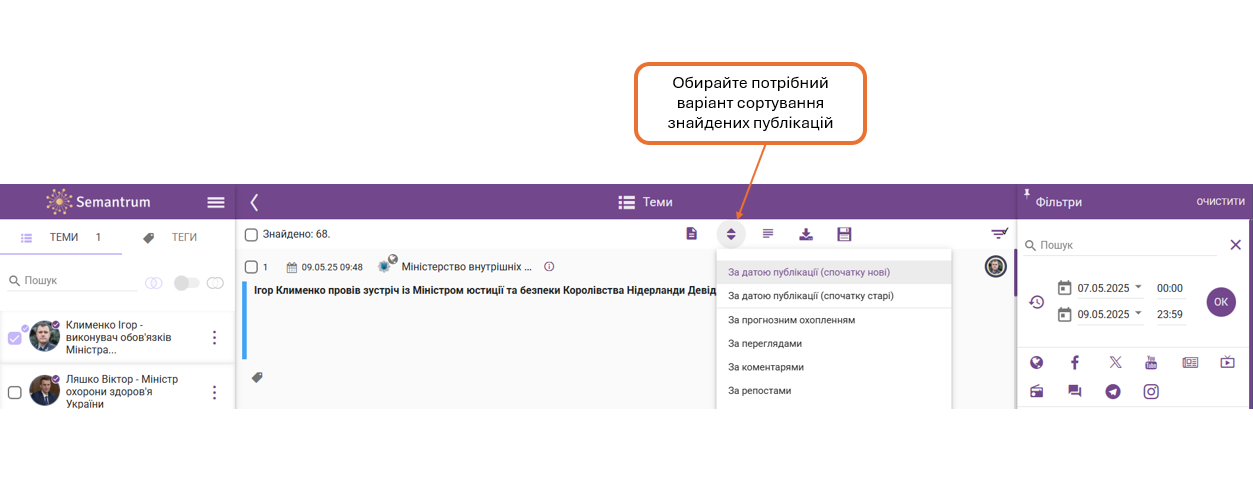Screen dimensions: 1253x479
Task: Confirm the date range with OK button
Action: [x=1221, y=302]
